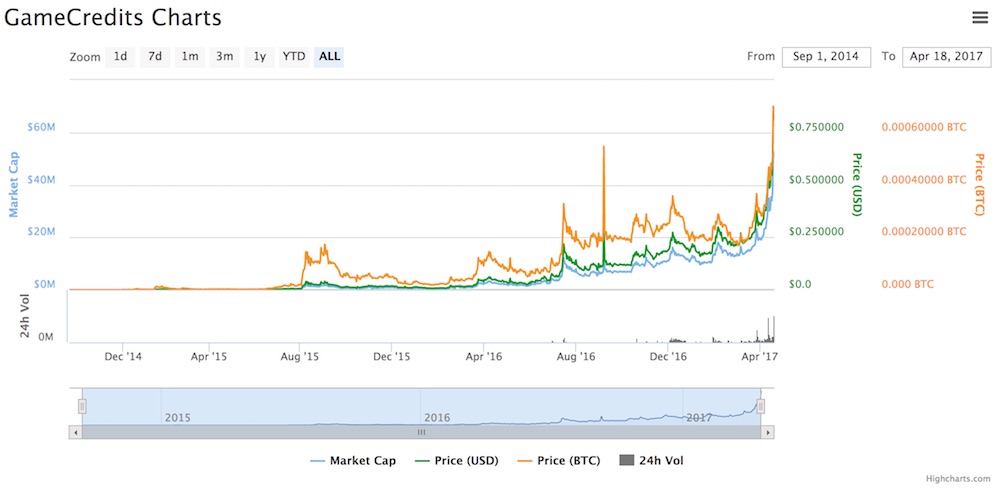Click the Apr '15 x-axis label
Viewport: 1000px width, 492px height.
209,357
